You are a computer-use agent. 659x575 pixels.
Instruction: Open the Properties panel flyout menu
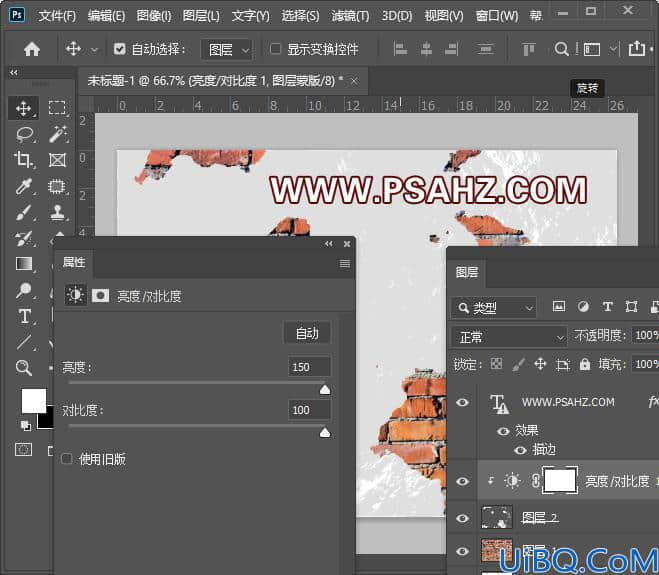[345, 264]
